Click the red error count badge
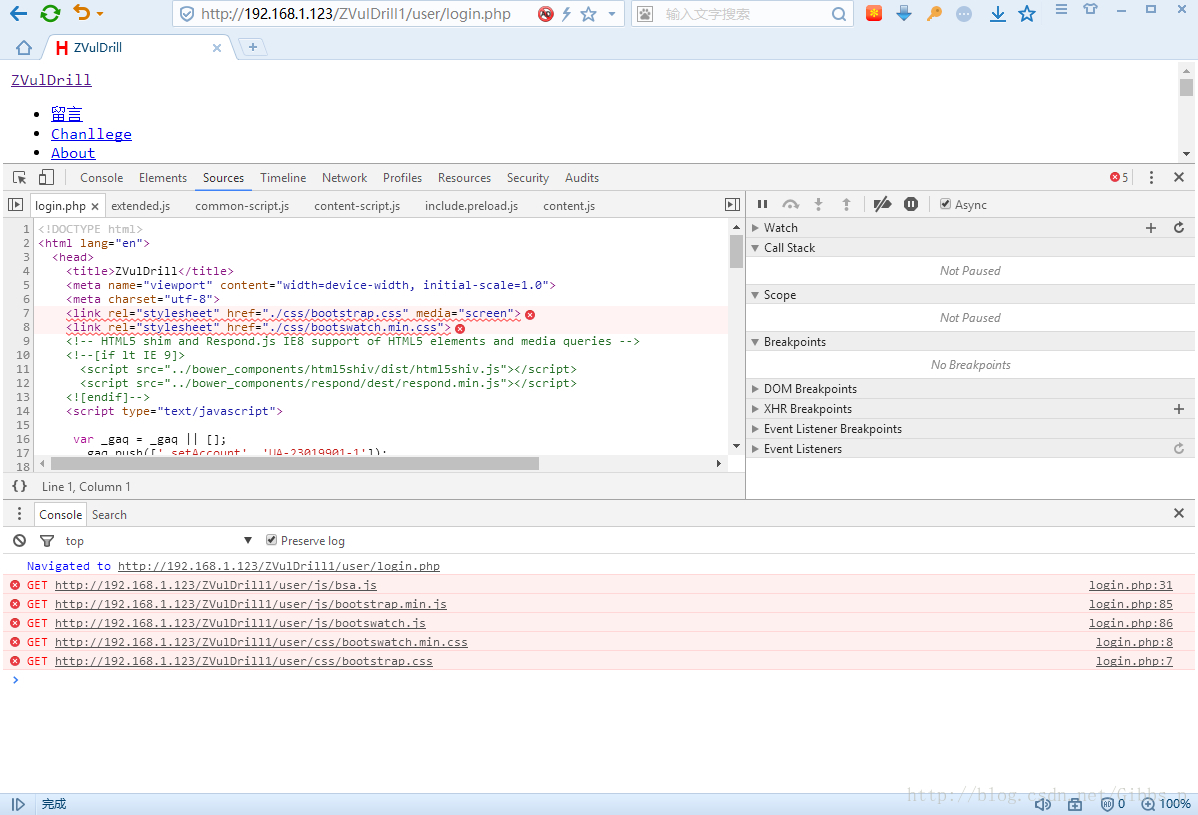1198x815 pixels. click(1119, 177)
